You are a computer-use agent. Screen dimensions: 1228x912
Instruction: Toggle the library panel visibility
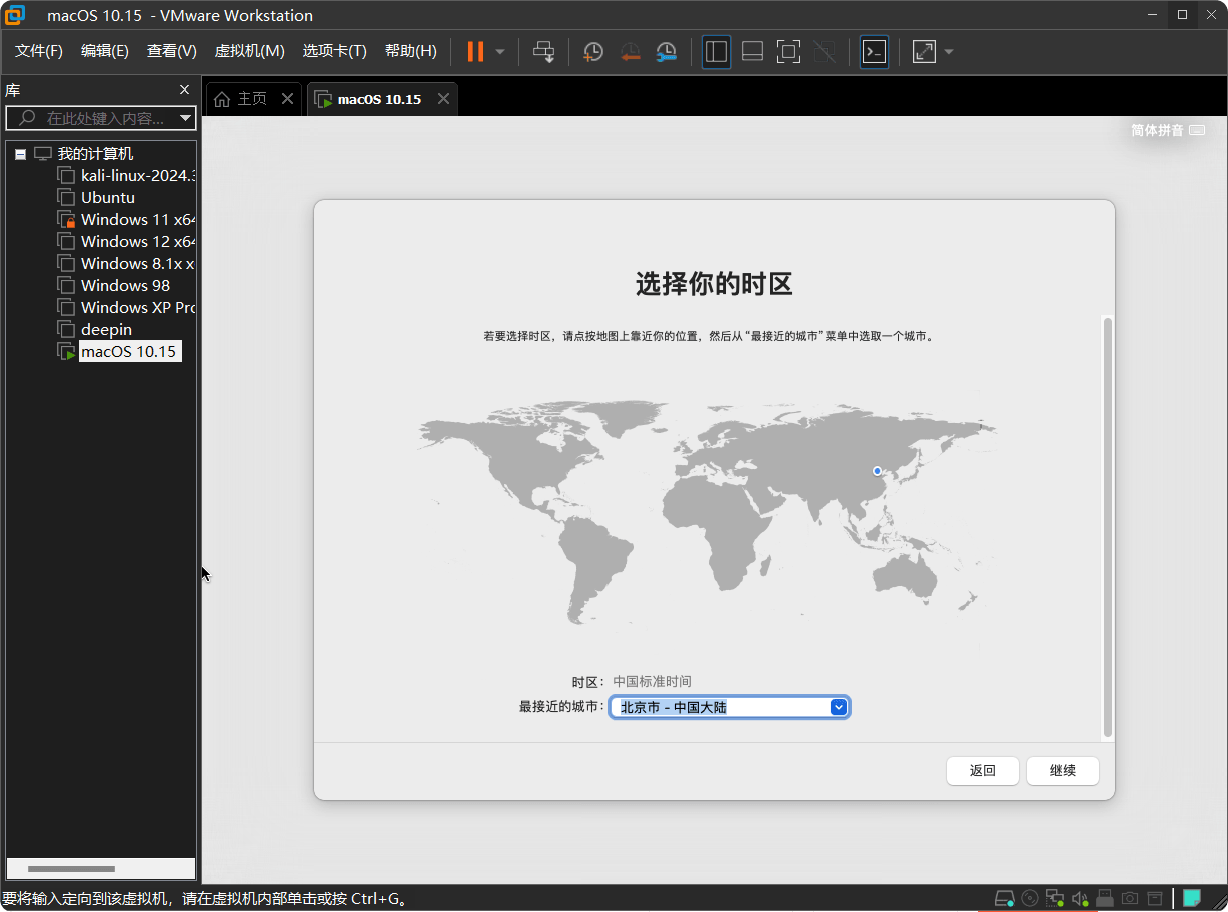[716, 51]
